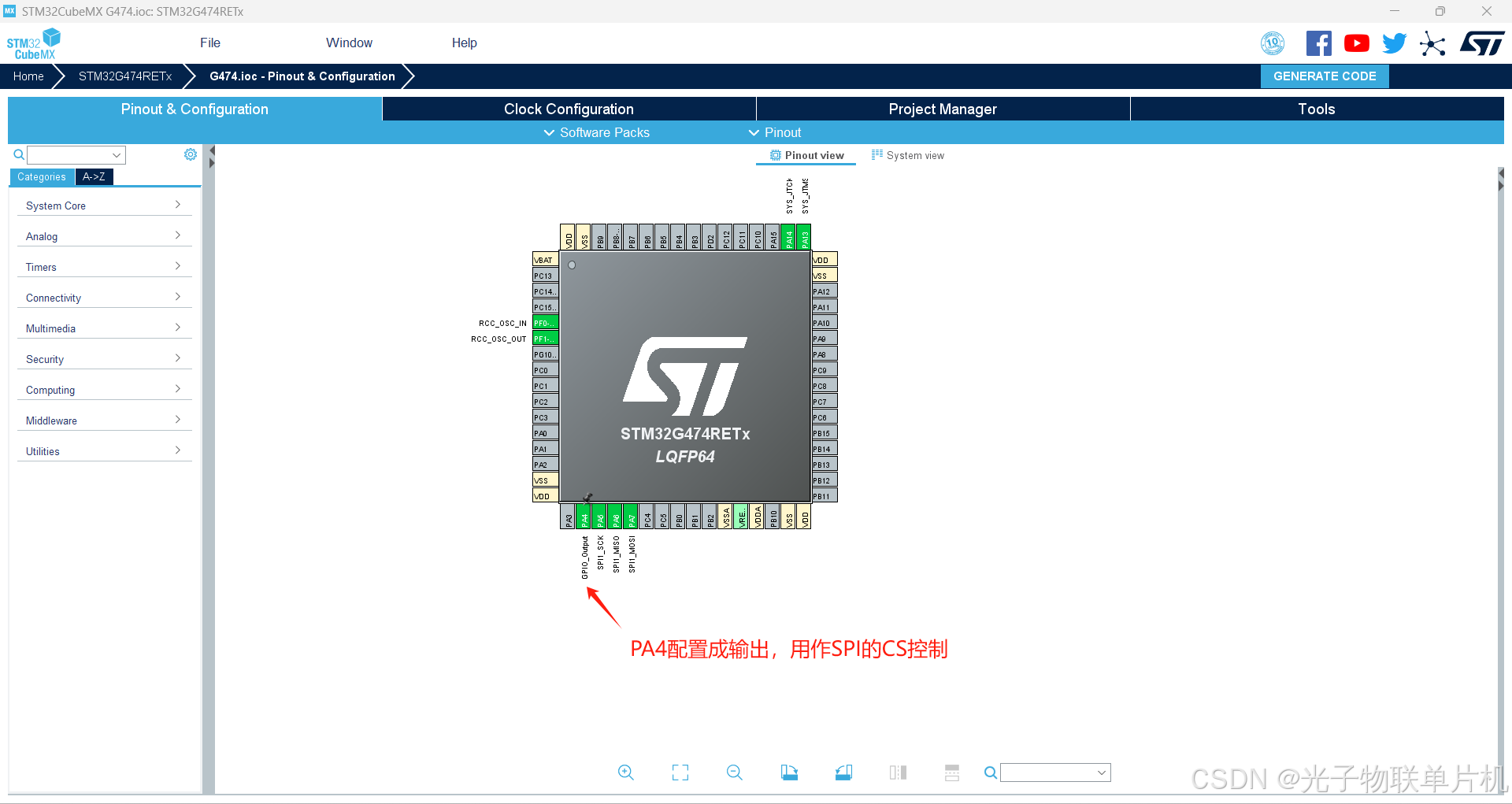Rotate the chip view counter-clockwise
The width and height of the screenshot is (1512, 804).
tap(843, 773)
